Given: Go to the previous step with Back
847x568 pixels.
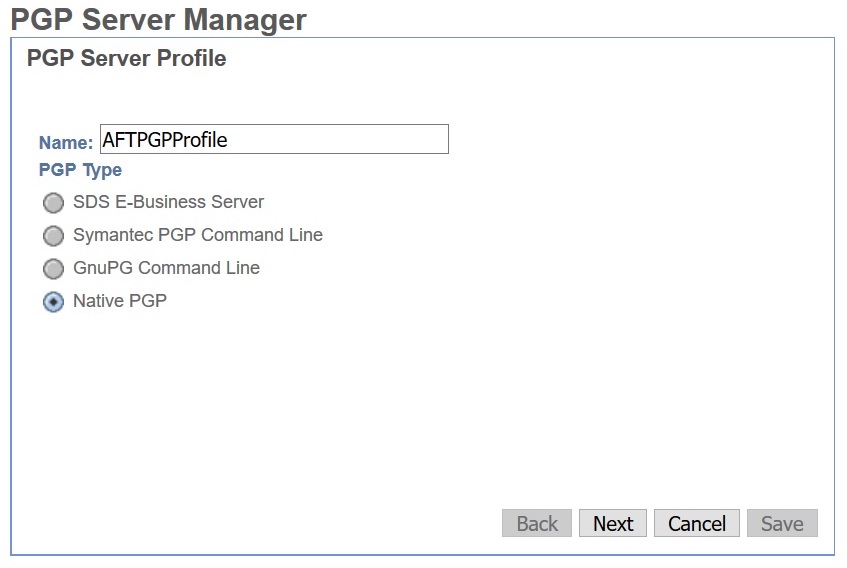Looking at the screenshot, I should coord(537,523).
